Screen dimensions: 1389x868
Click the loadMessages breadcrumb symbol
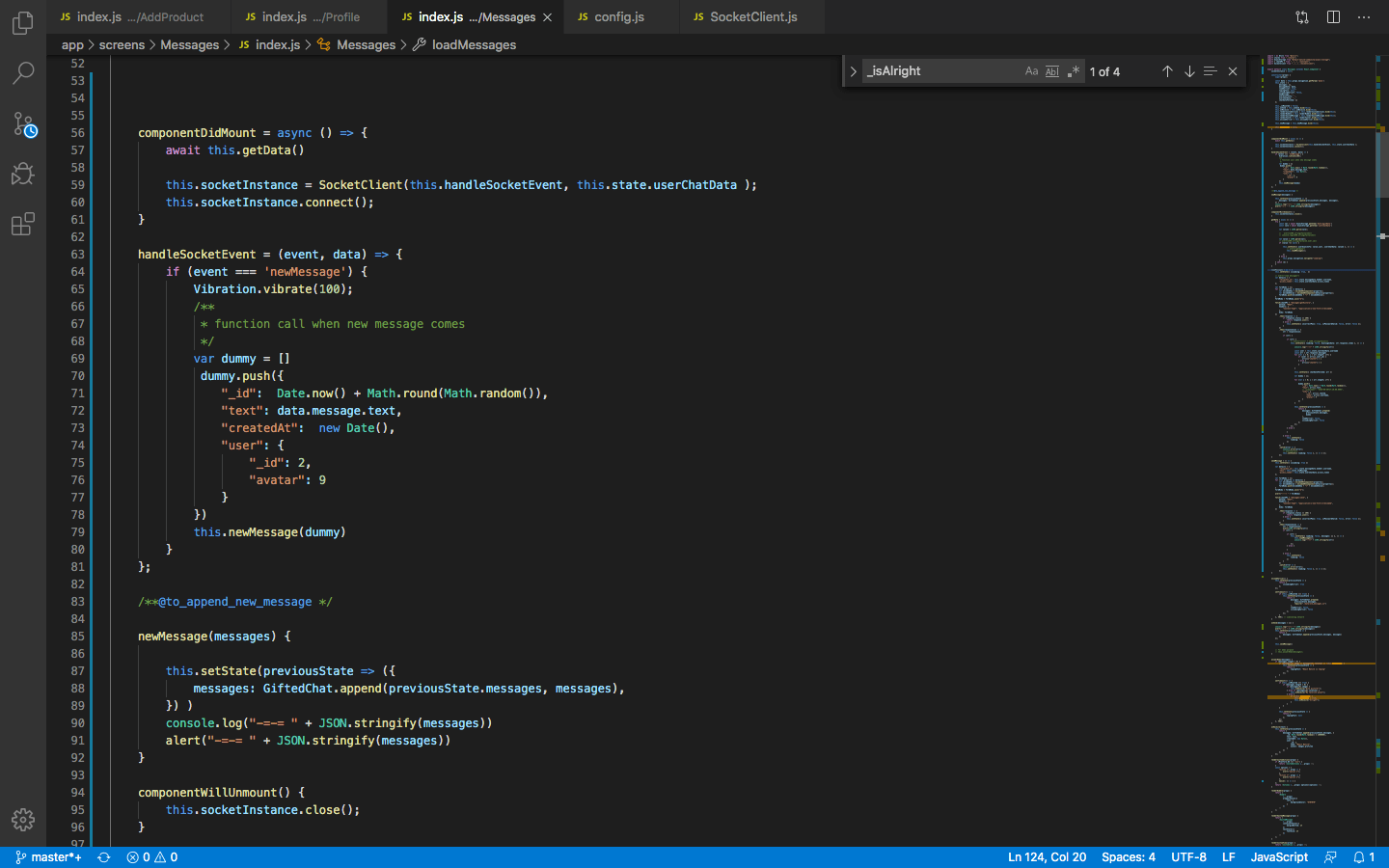click(464, 45)
